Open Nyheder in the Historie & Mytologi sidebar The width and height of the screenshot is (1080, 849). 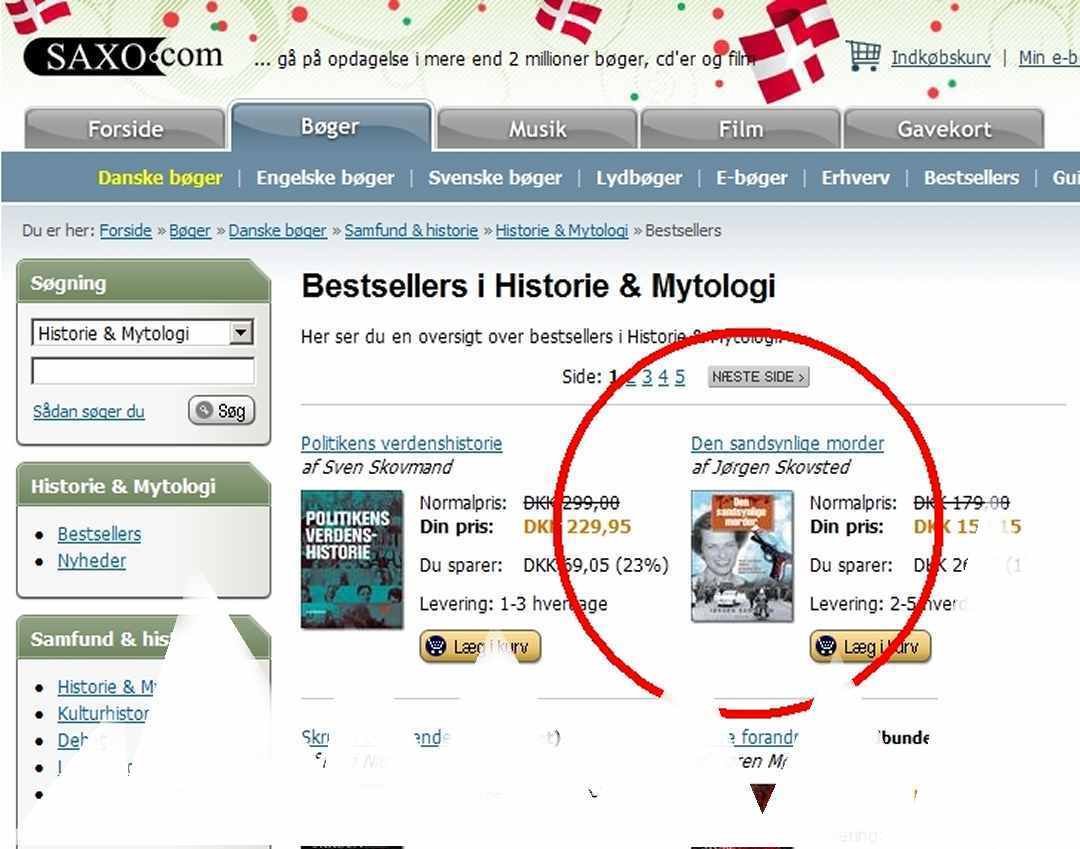(92, 560)
